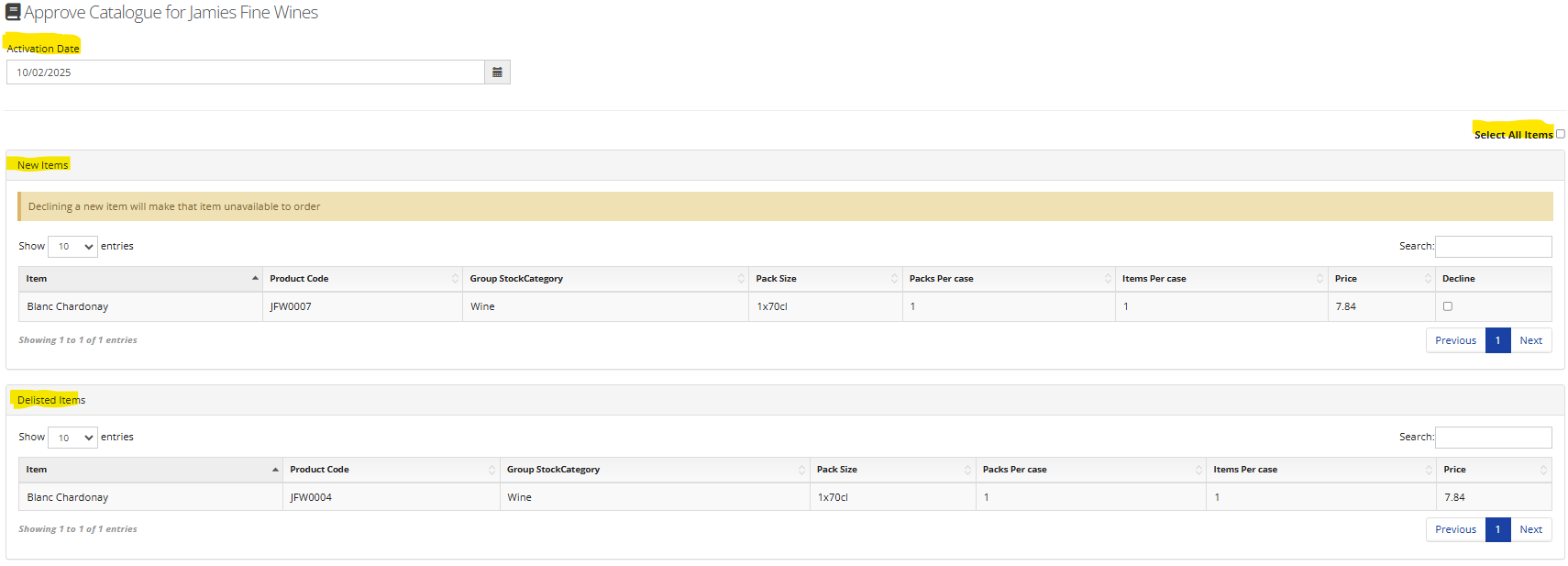Sort New Items by Product Code
The height and width of the screenshot is (566, 1568).
tap(362, 279)
